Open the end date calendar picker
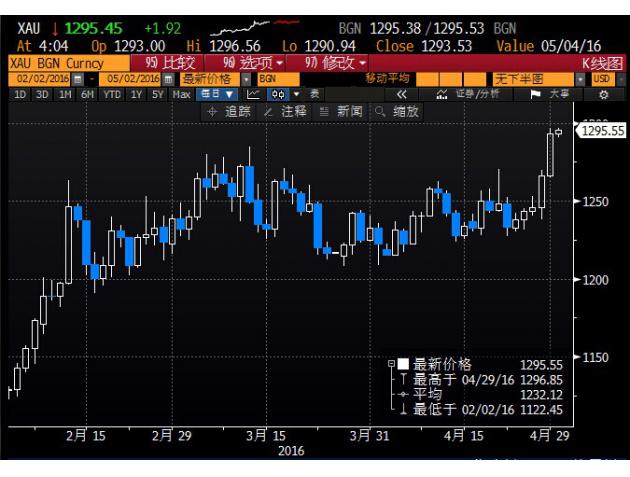Image resolution: width=630 pixels, height=477 pixels. [166, 78]
